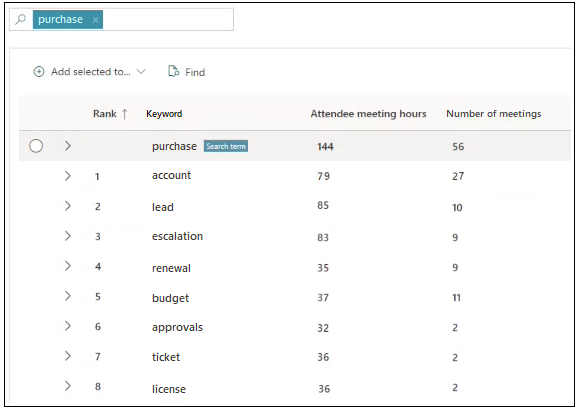This screenshot has width=580, height=411.
Task: Click the ticket keyword
Action: coord(166,357)
